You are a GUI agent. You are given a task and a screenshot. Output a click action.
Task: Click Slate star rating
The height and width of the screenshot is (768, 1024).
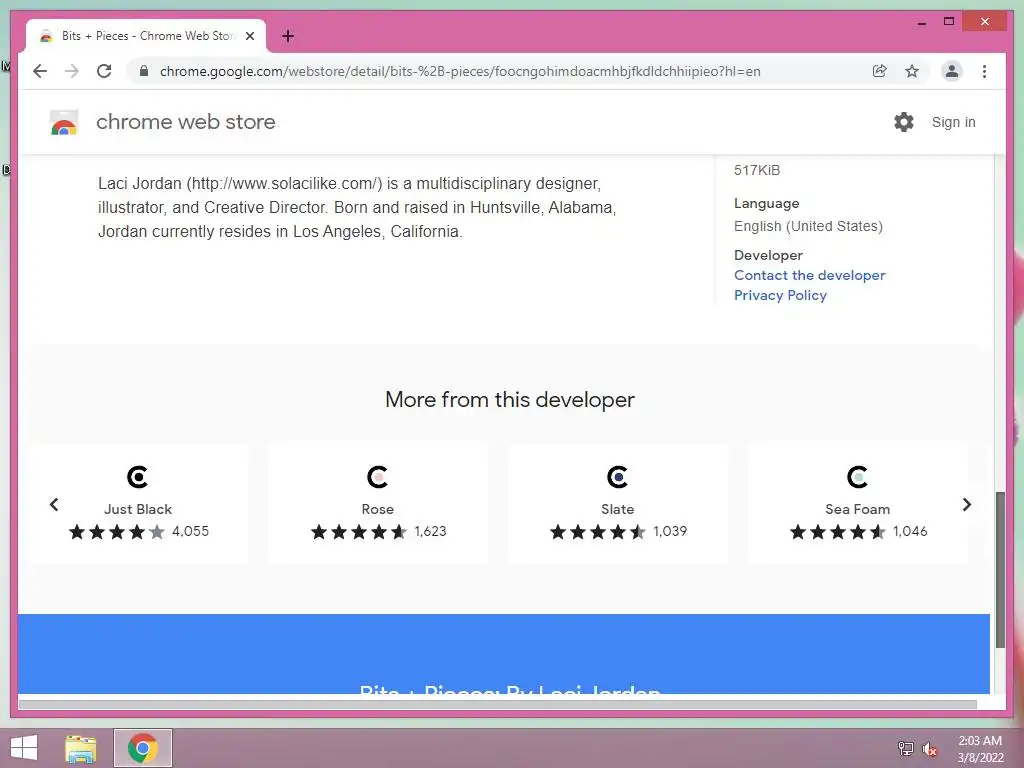coord(598,532)
